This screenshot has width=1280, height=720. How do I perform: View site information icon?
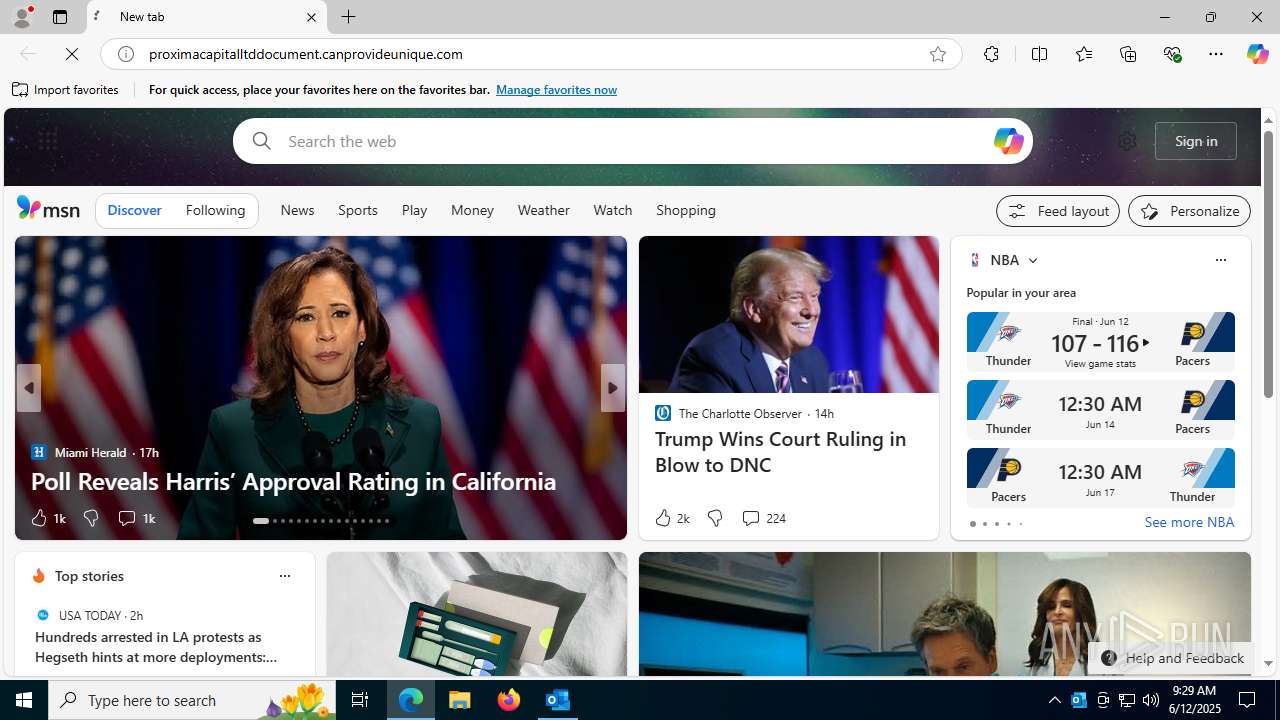126,54
